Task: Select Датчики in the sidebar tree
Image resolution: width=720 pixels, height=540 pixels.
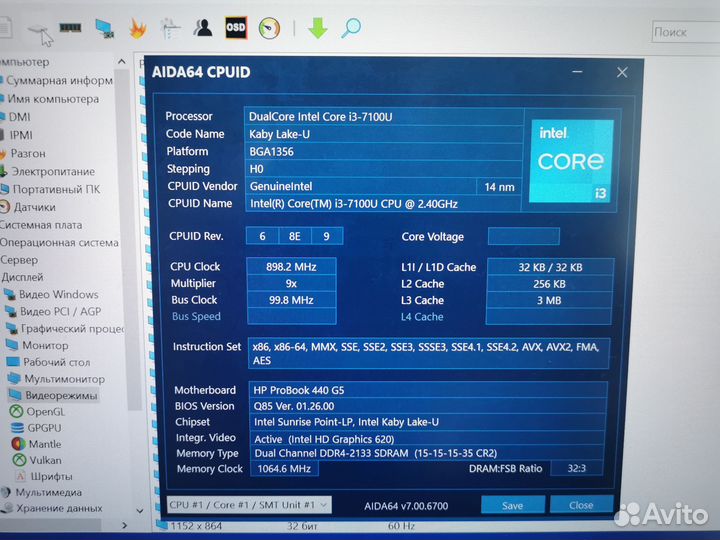Action: [34, 207]
